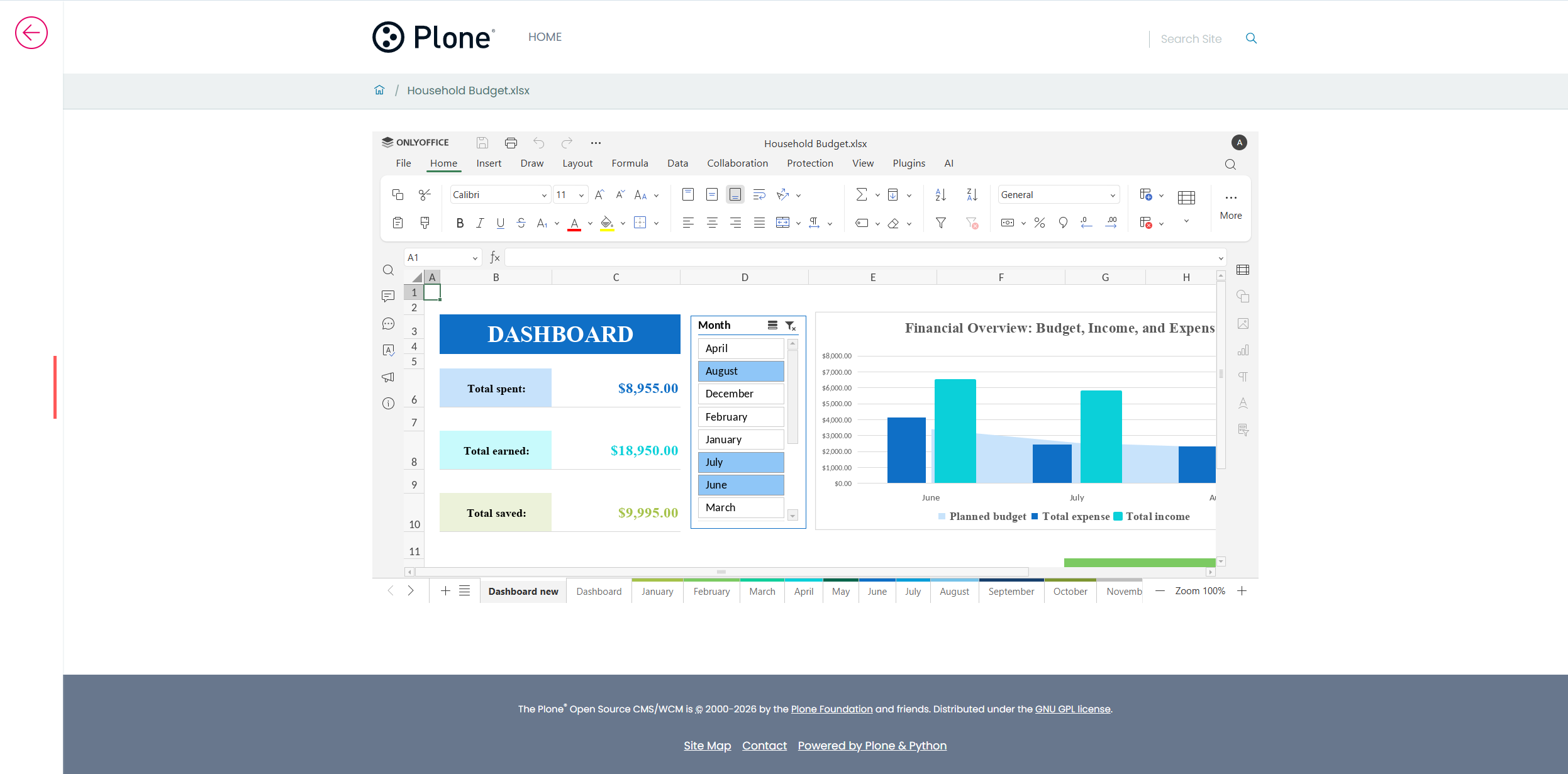
Task: Switch to the Collaboration tab
Action: click(737, 163)
